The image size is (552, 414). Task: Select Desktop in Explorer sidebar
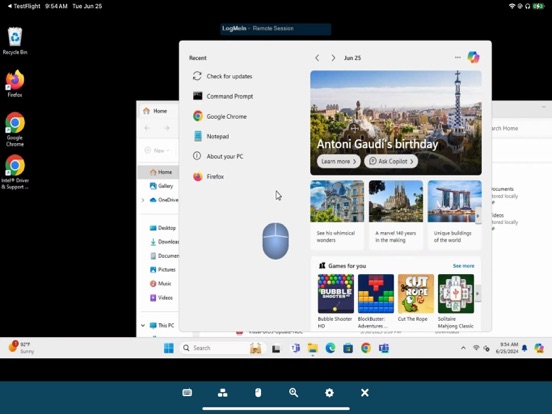coord(163,228)
